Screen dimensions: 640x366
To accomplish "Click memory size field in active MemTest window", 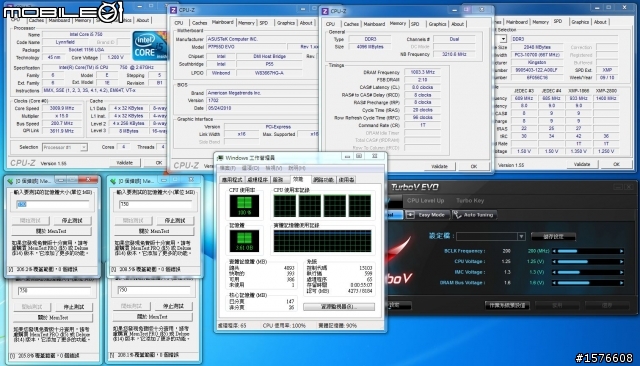I will click(x=52, y=204).
